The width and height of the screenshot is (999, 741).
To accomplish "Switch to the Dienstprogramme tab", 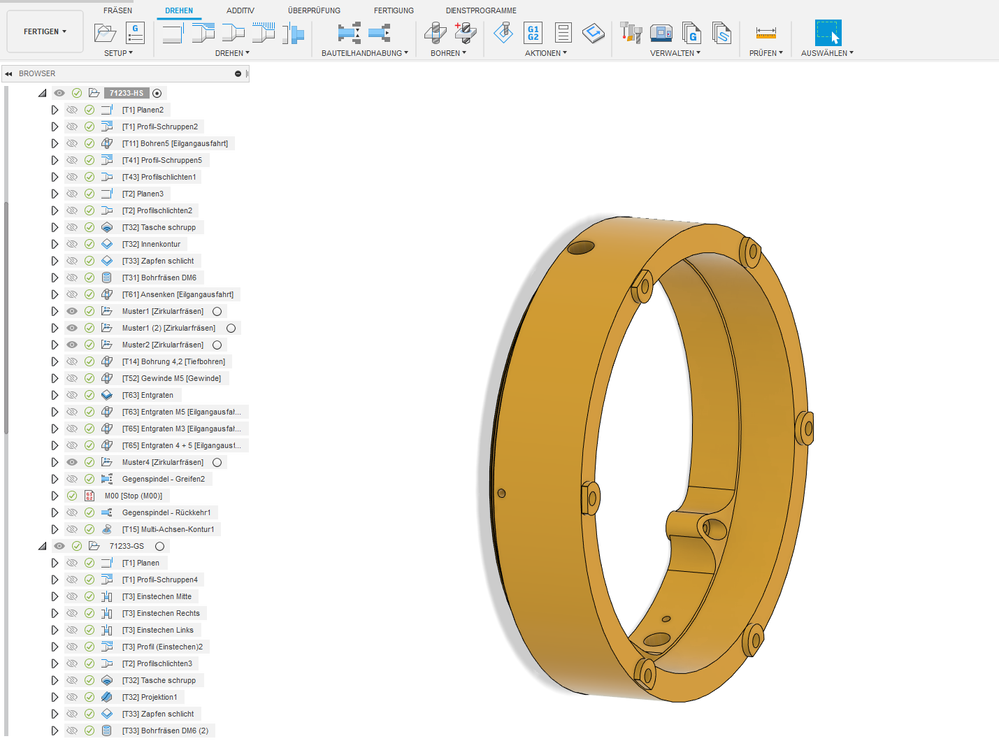I will (x=481, y=10).
